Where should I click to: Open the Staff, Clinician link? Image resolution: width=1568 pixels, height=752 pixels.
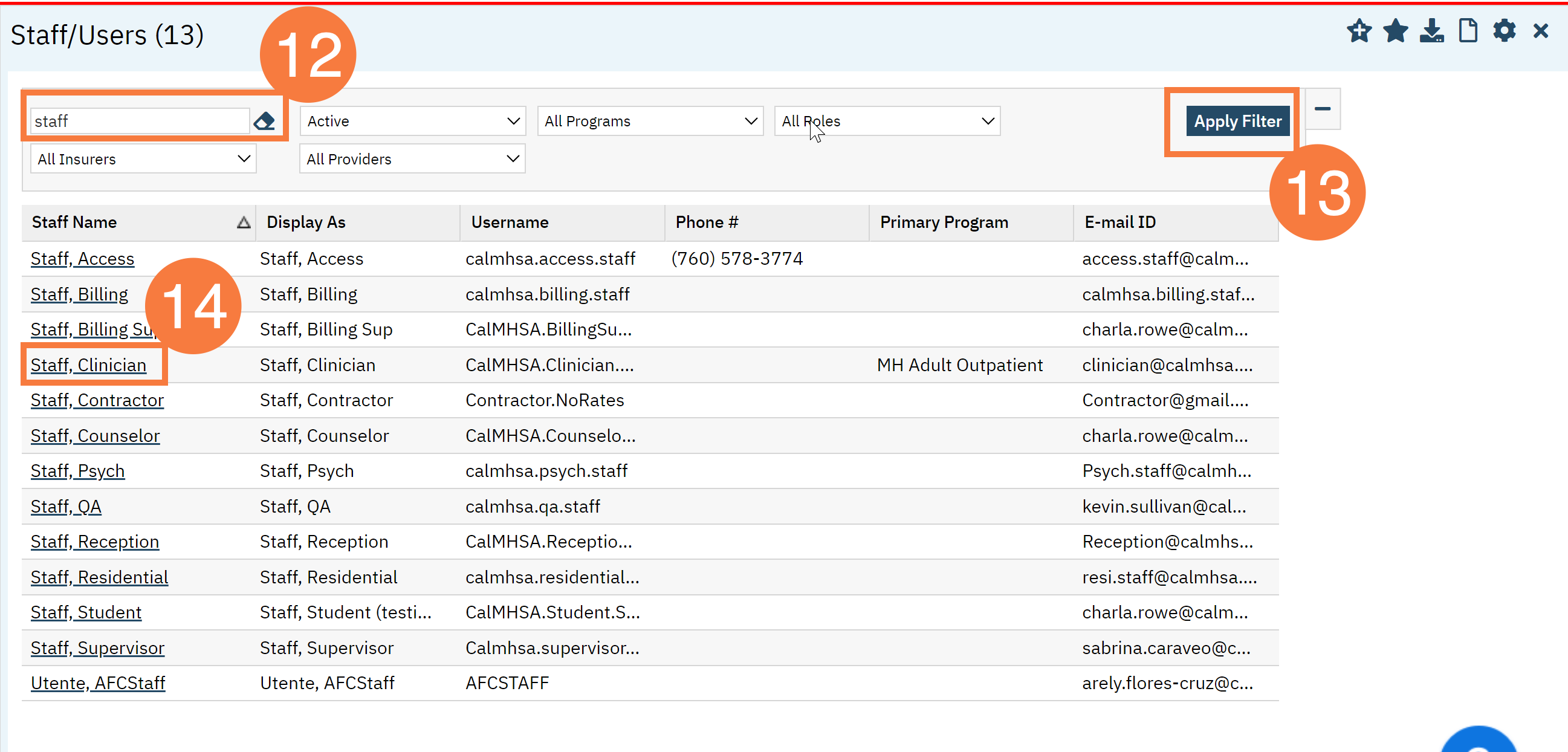click(88, 365)
